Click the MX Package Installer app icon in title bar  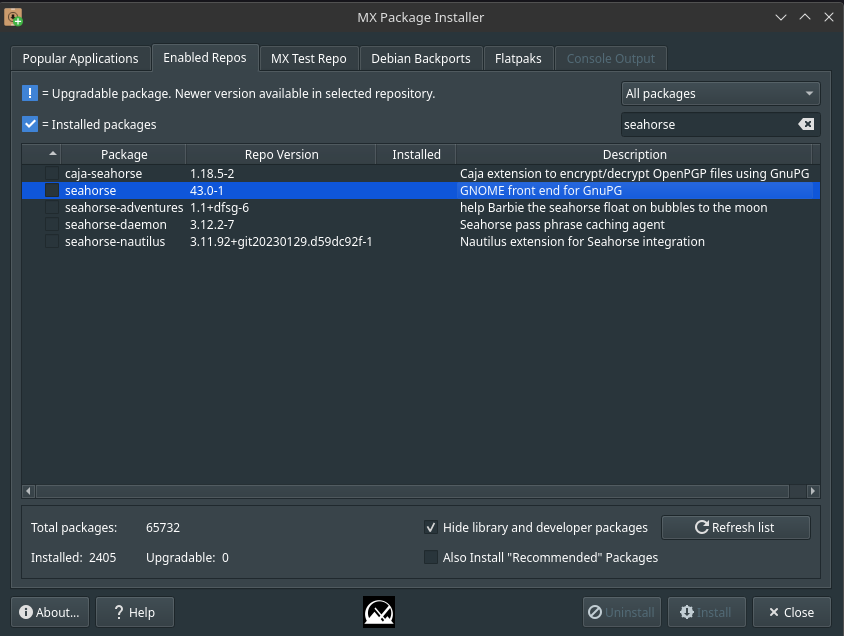13,17
